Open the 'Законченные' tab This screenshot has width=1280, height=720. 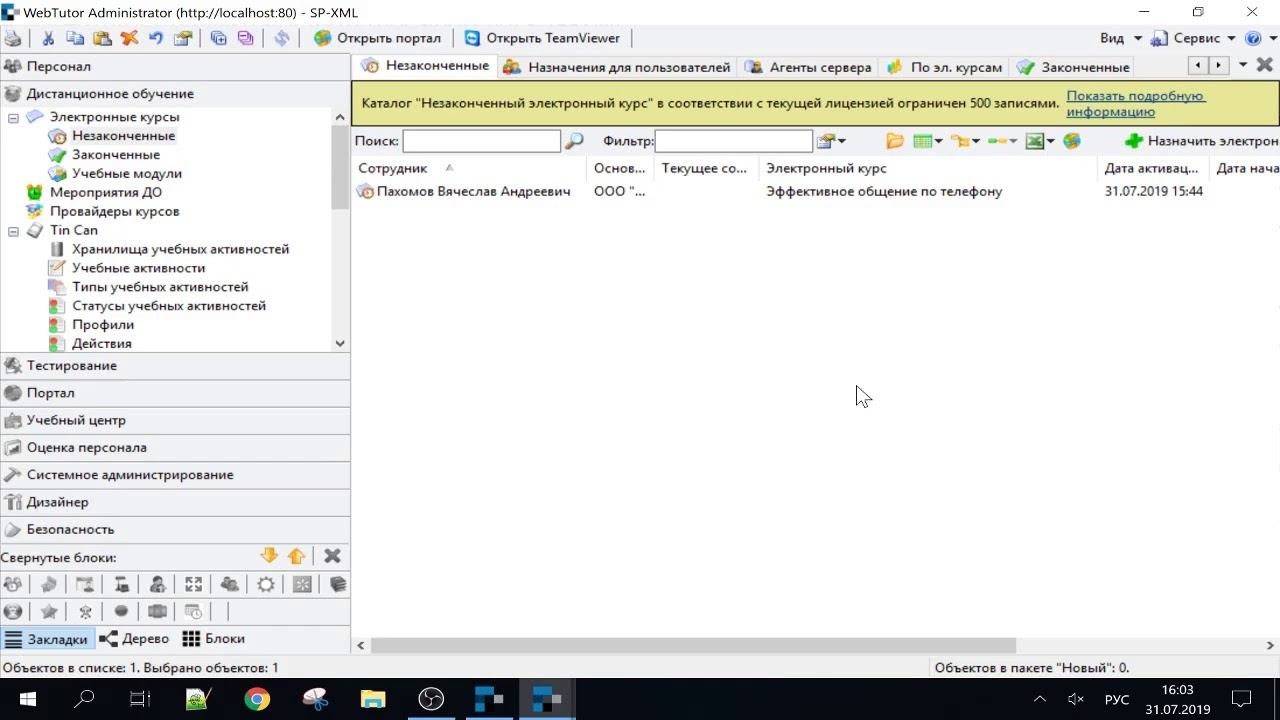tap(1074, 67)
